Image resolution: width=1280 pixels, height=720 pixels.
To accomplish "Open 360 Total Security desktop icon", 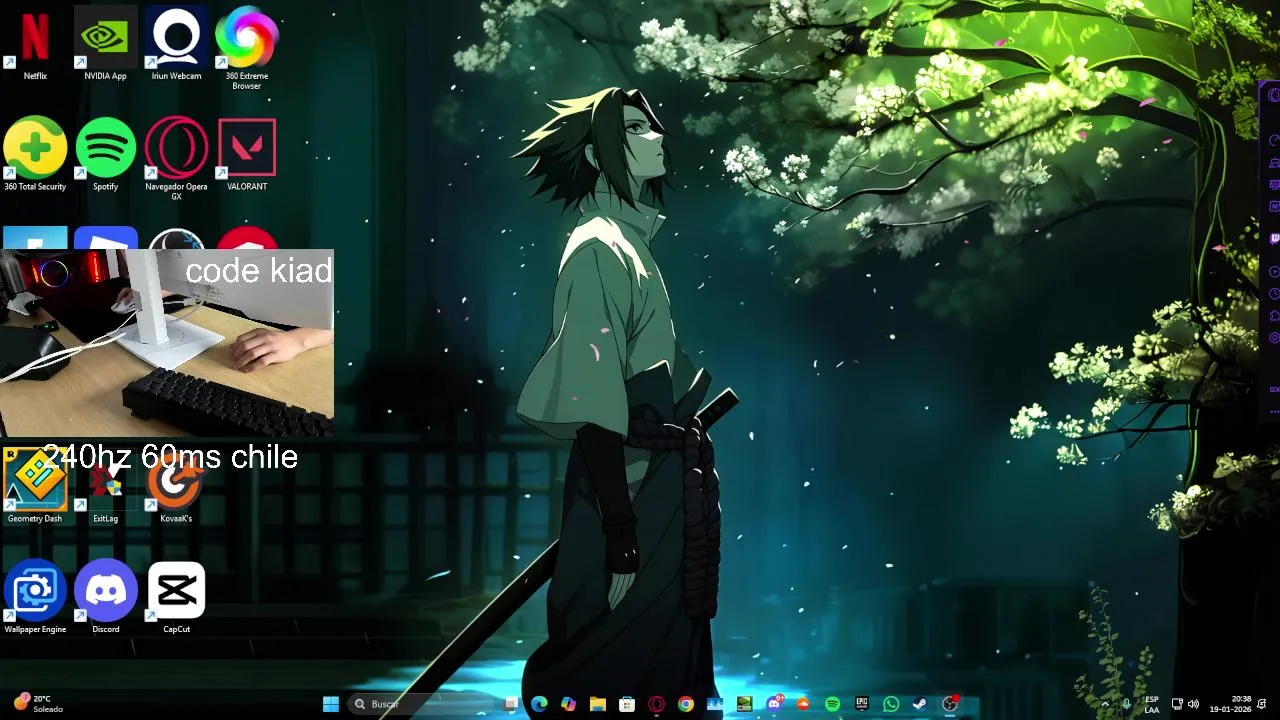I will [35, 154].
